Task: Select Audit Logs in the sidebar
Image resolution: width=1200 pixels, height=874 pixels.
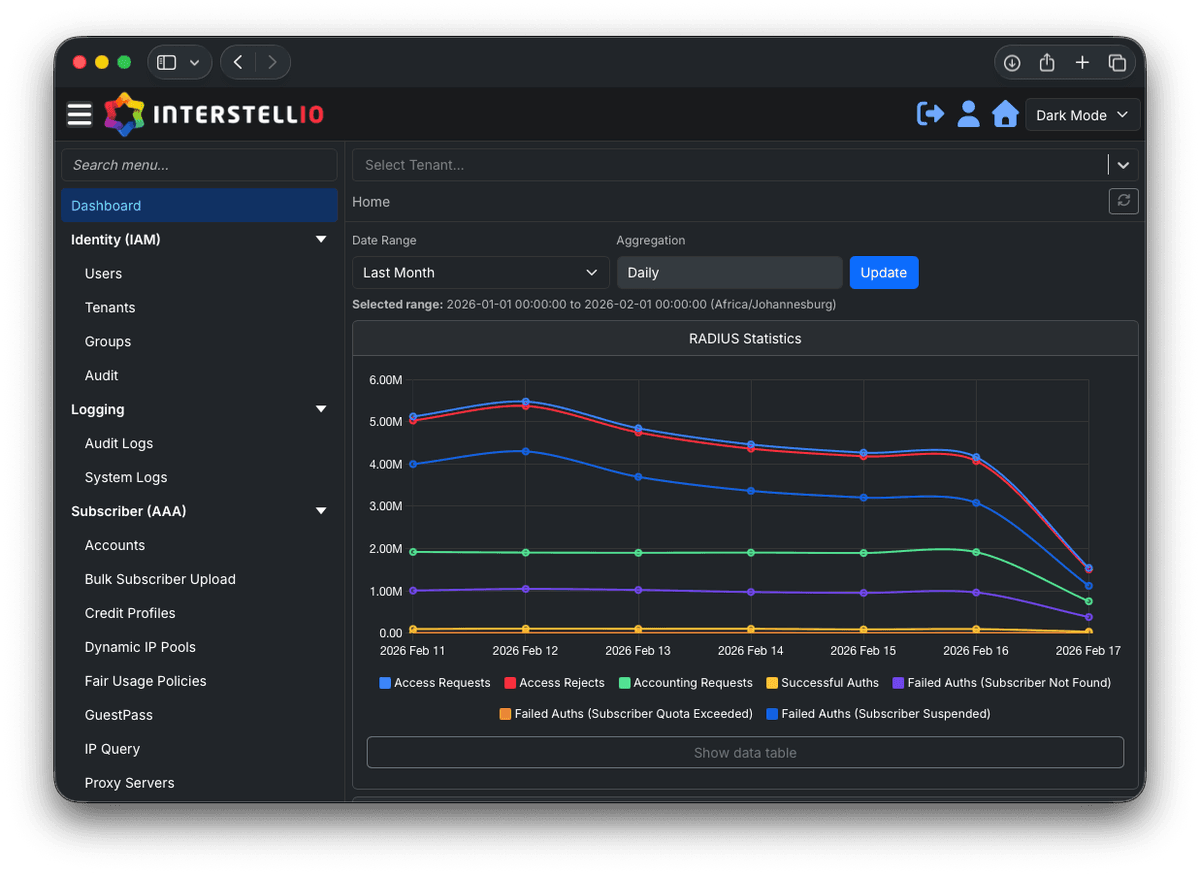Action: point(119,443)
